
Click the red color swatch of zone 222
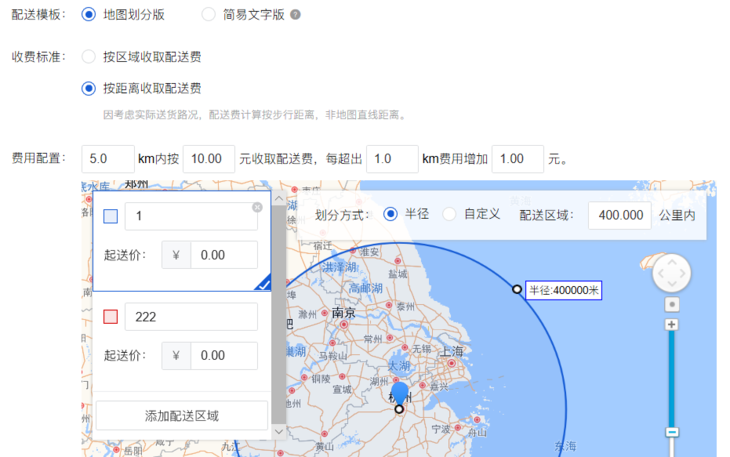point(110,317)
